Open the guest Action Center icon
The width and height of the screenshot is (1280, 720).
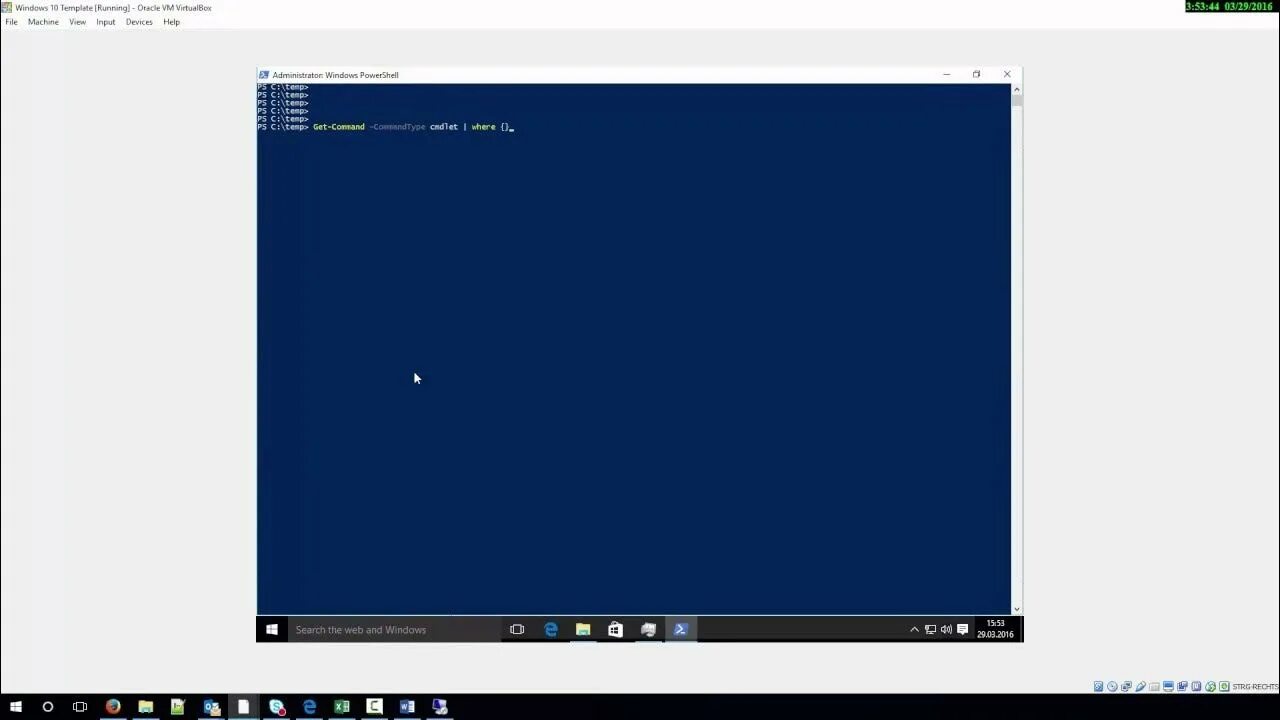(x=963, y=629)
